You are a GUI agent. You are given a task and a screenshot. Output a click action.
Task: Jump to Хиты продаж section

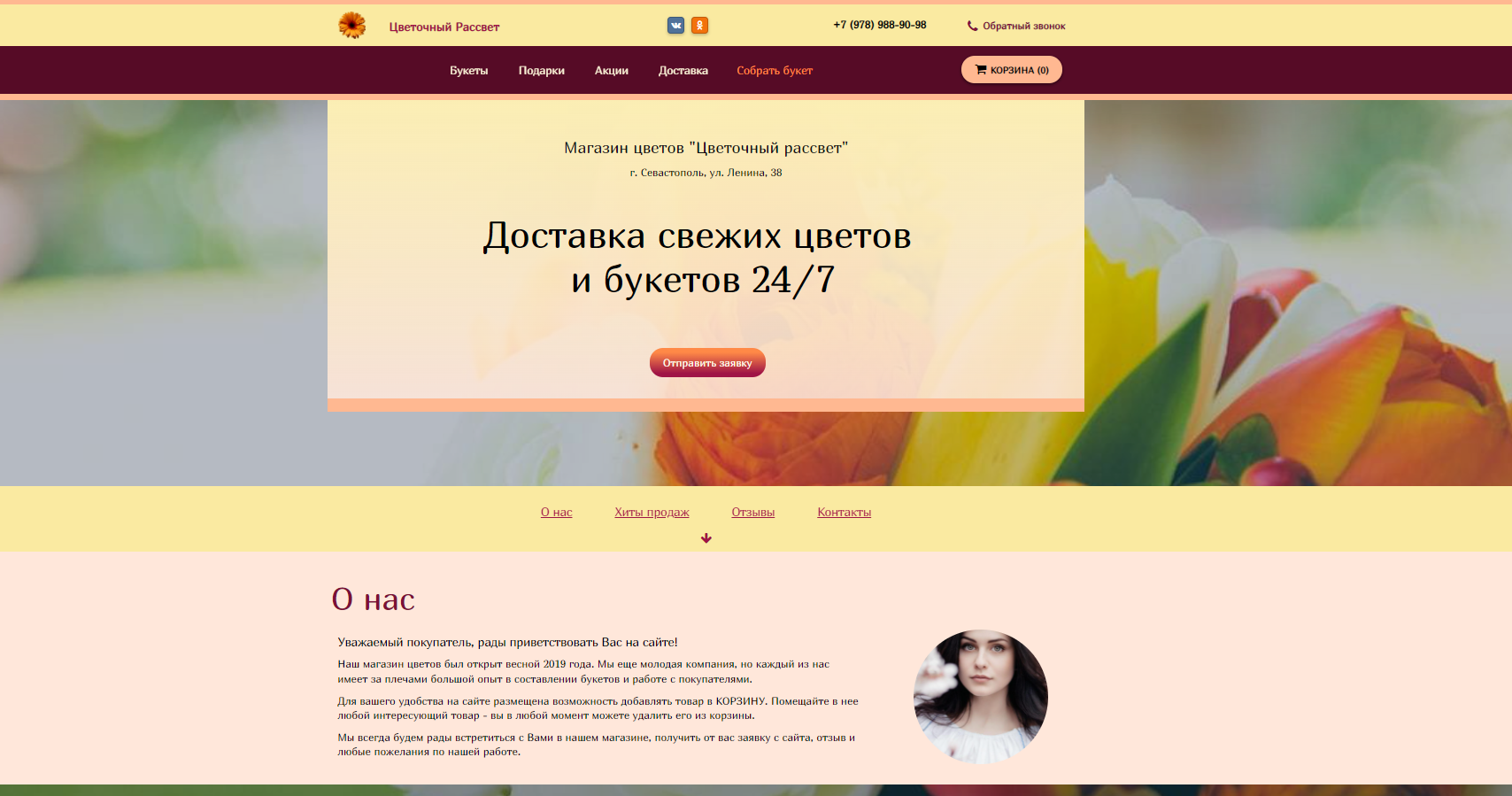coord(652,513)
